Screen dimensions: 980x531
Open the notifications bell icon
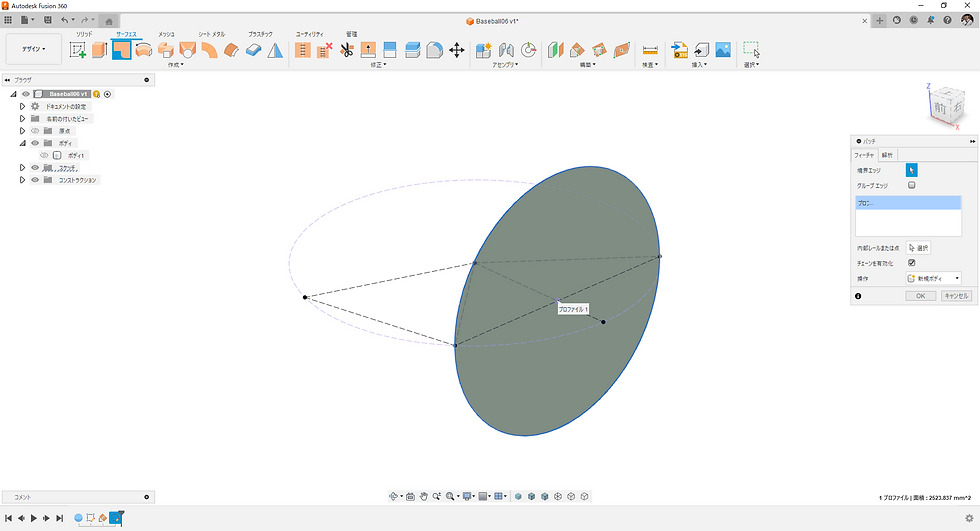pyautogui.click(x=931, y=20)
